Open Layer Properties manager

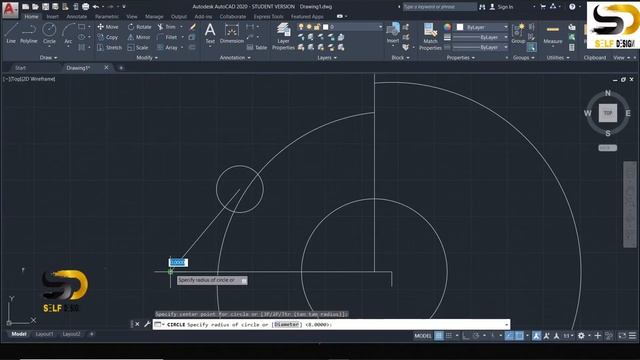click(283, 36)
